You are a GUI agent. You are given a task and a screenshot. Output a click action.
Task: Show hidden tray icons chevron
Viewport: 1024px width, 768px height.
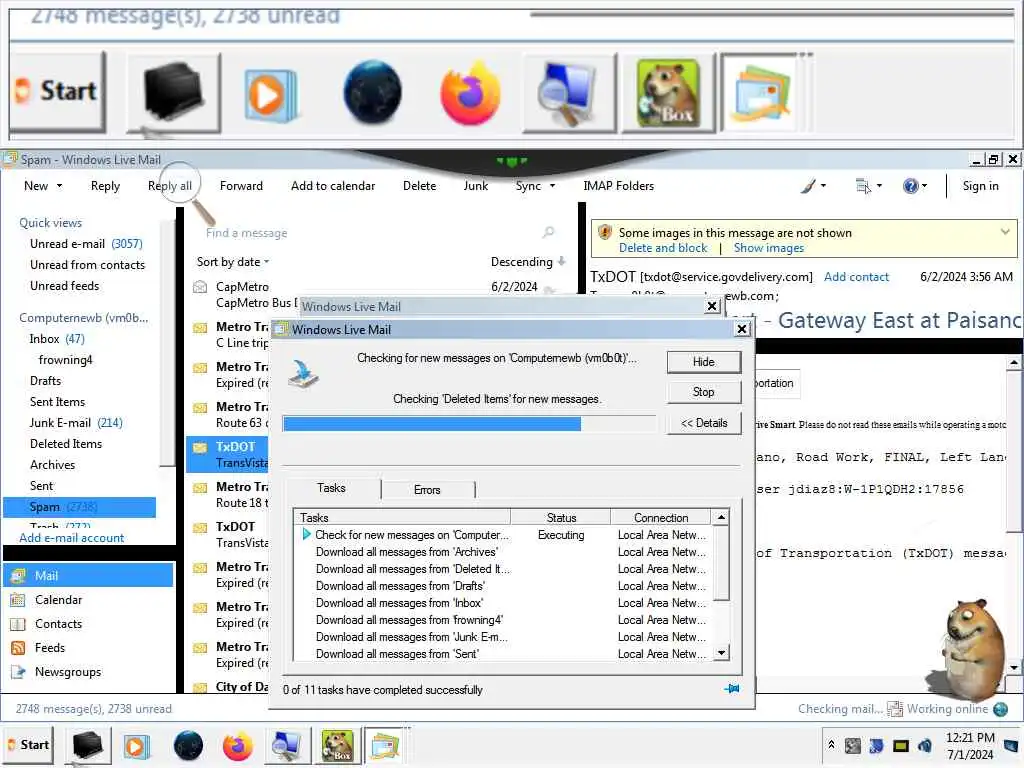point(831,744)
